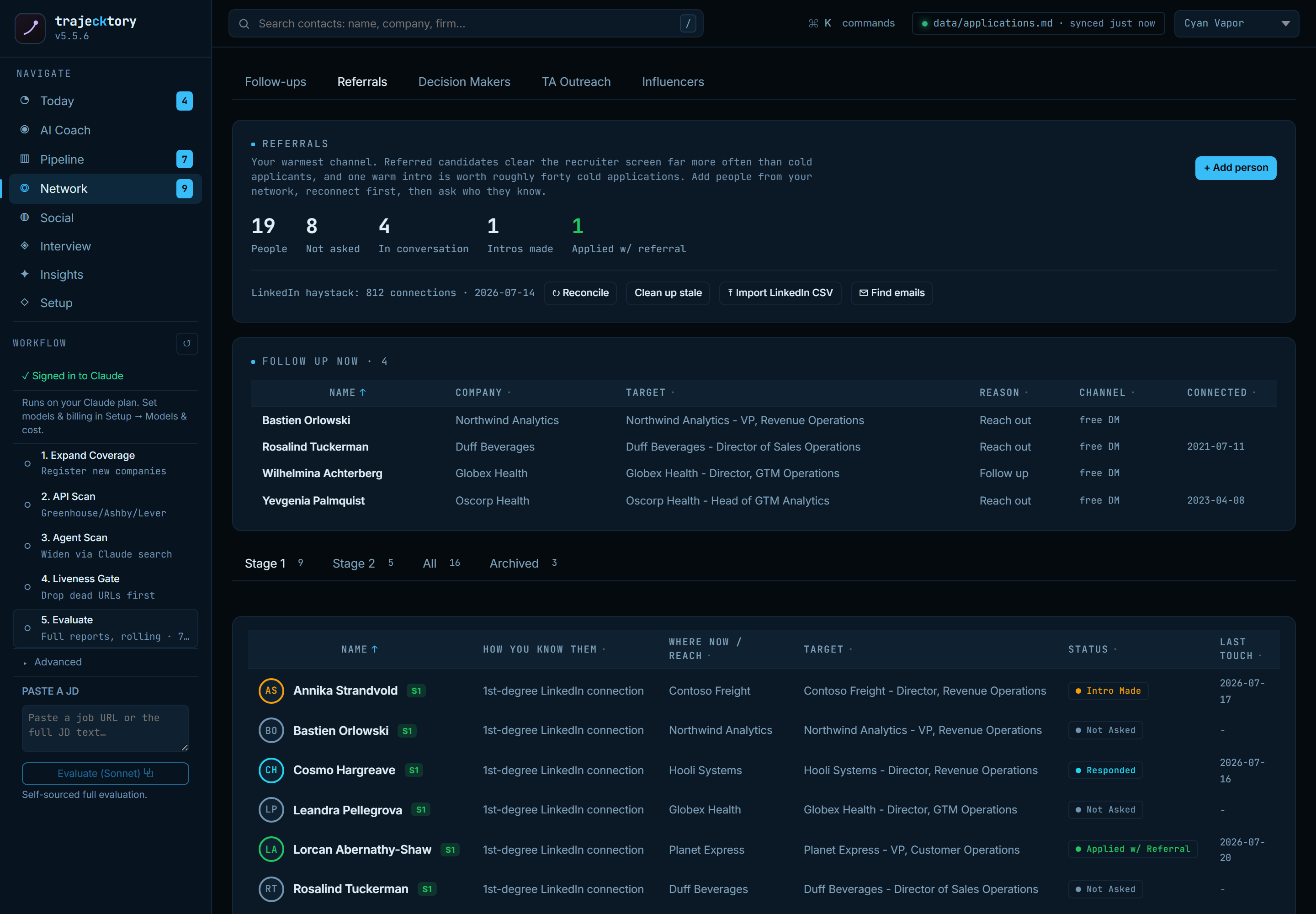
Task: Select step 5 Evaluate radio circle
Action: point(27,628)
